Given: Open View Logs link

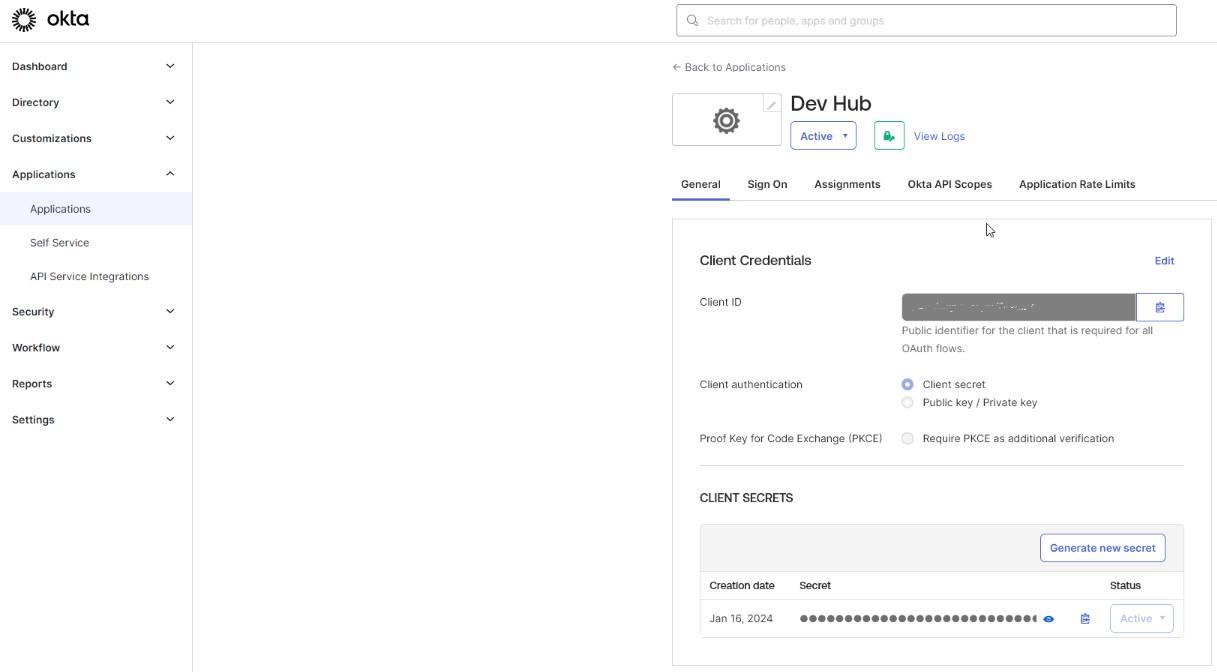Looking at the screenshot, I should coord(939,136).
